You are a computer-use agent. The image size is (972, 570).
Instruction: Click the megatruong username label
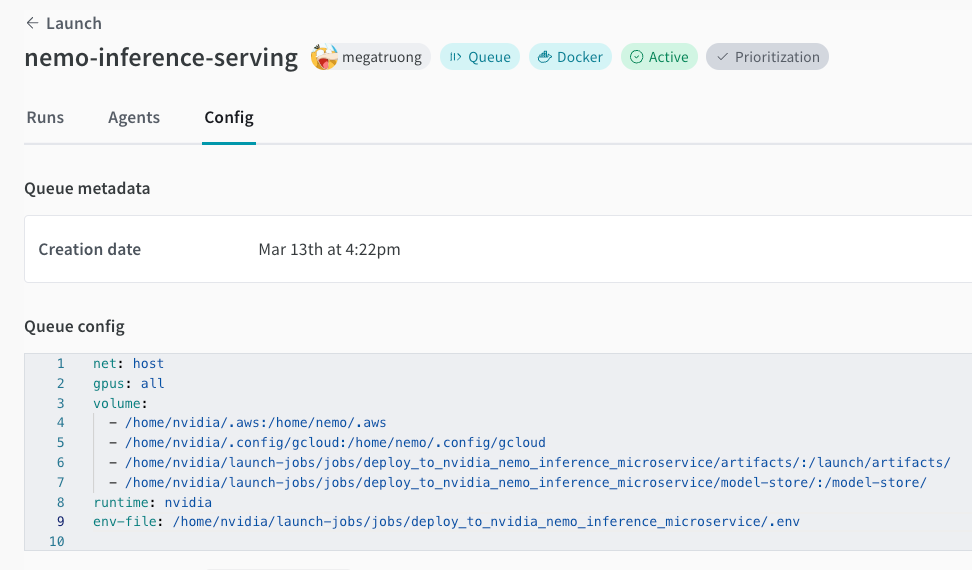point(382,57)
